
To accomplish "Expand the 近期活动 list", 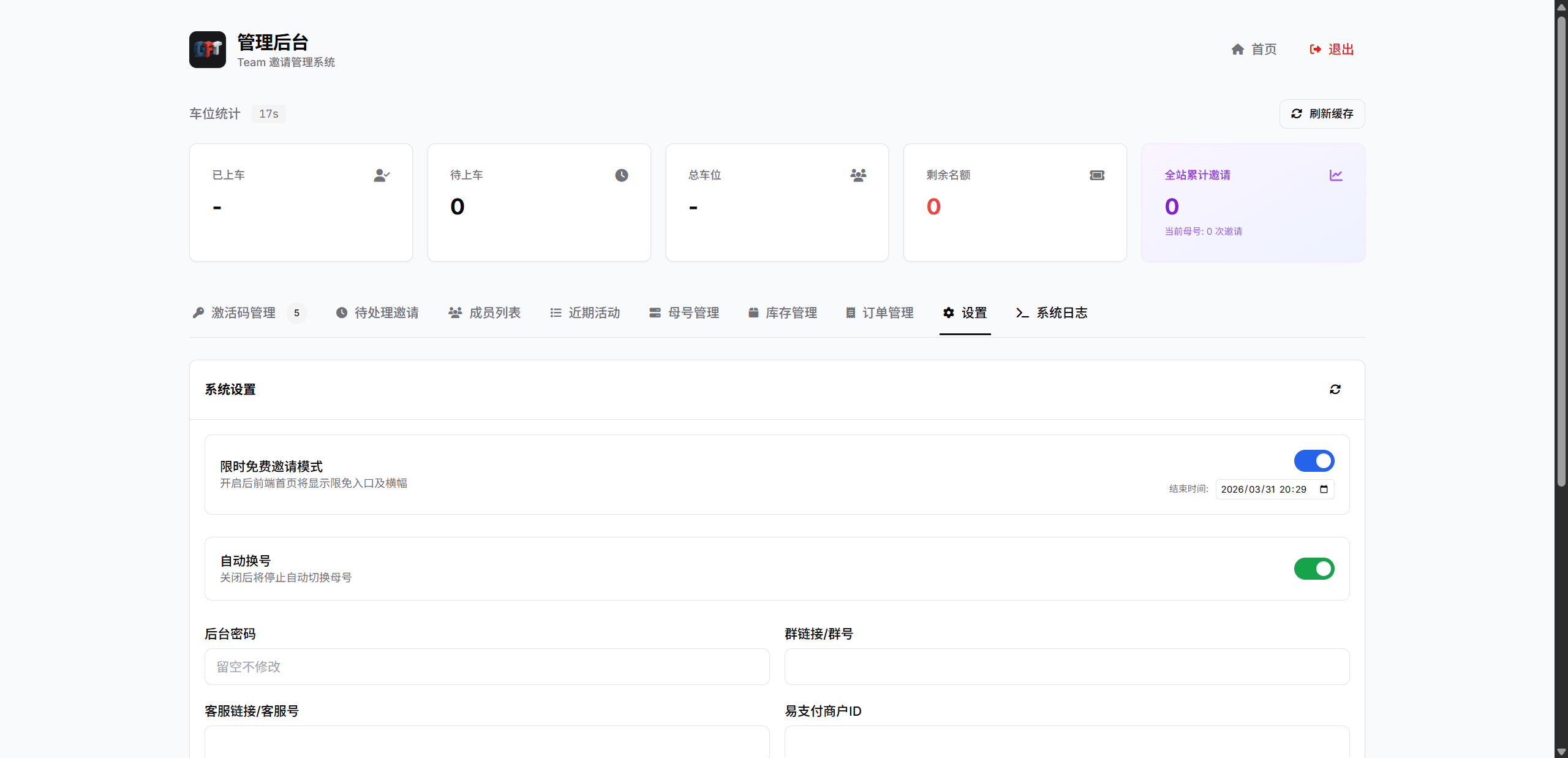I will [584, 313].
